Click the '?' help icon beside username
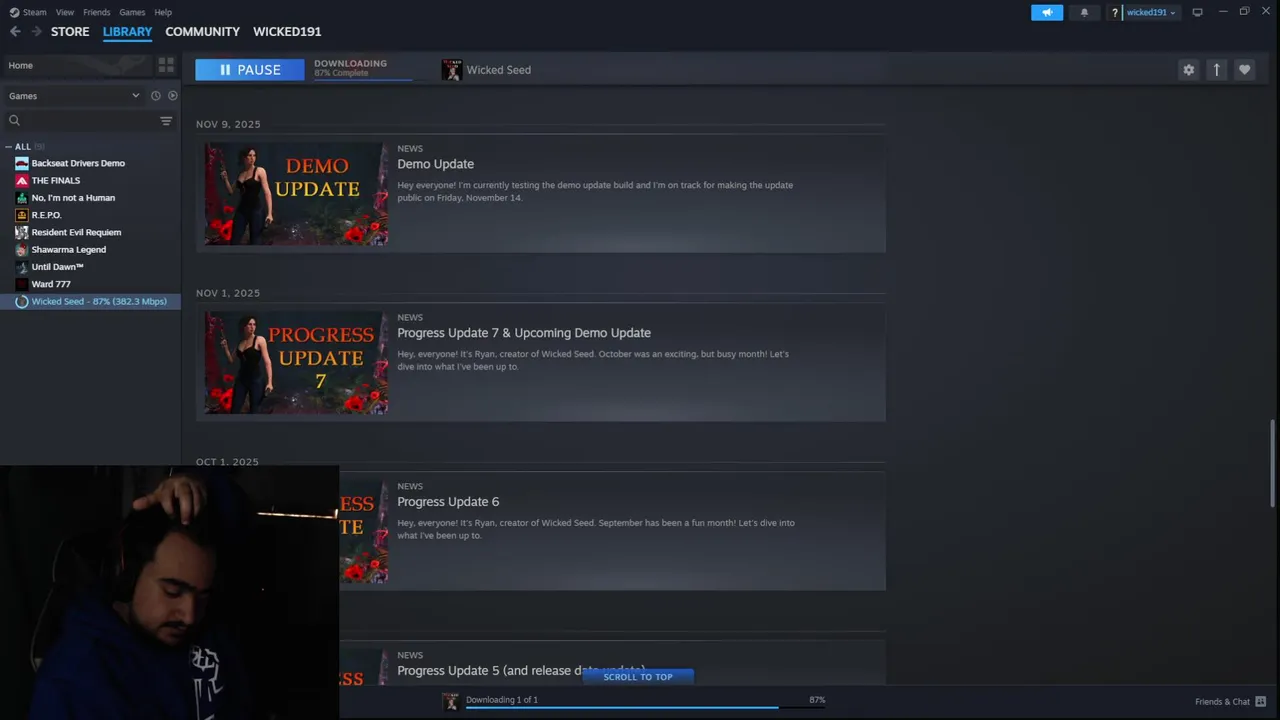Viewport: 1280px width, 720px height. [1114, 13]
